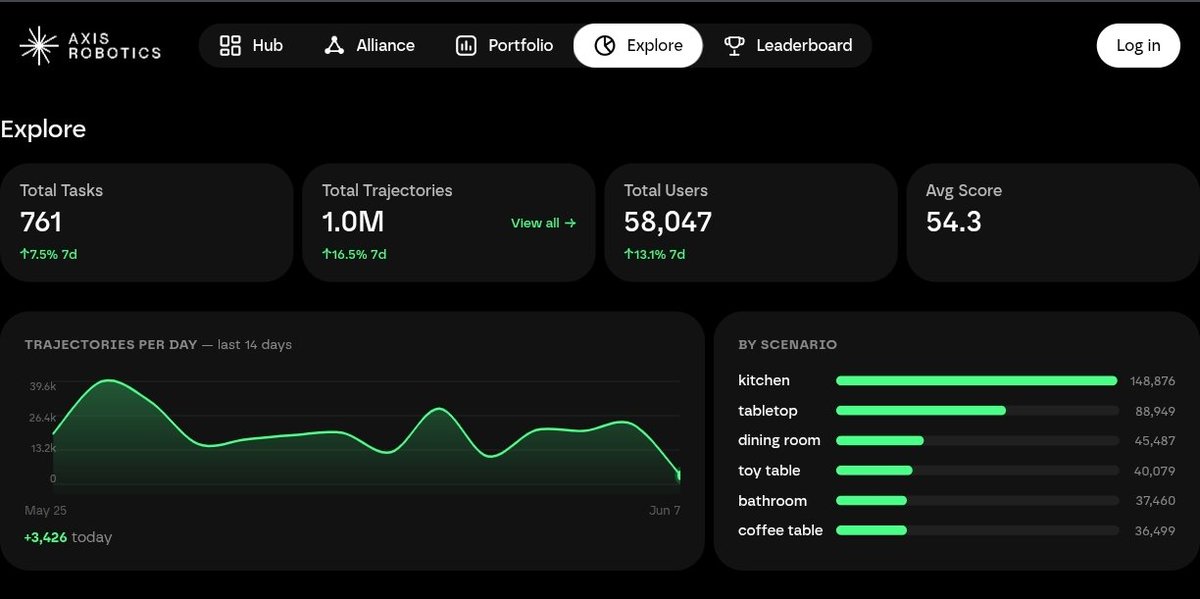The image size is (1200, 599).
Task: Open the Alliance tab
Action: [x=369, y=45]
